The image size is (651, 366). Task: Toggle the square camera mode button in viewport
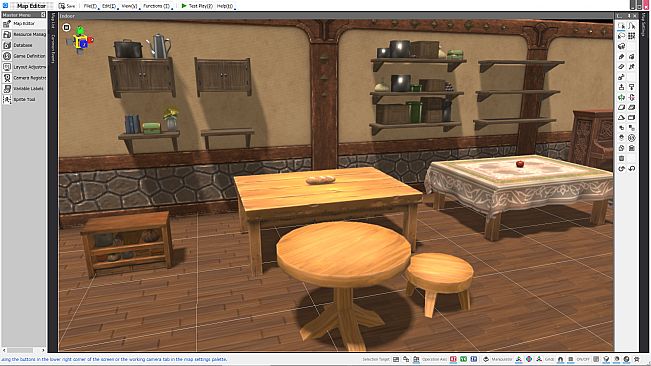(66, 27)
